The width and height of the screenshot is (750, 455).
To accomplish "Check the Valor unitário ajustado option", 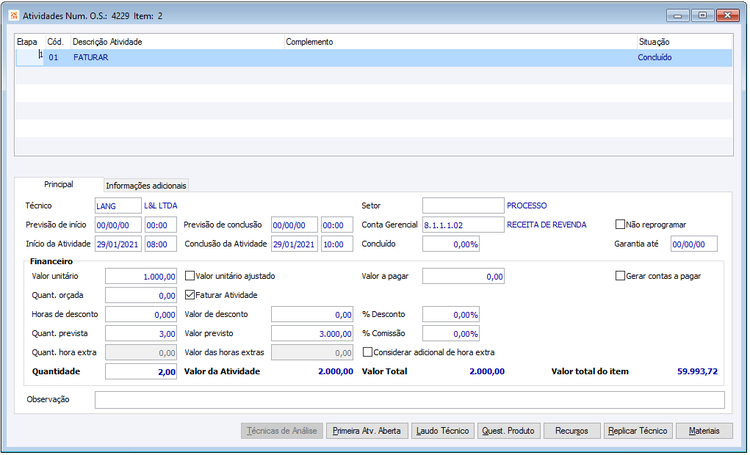I will [192, 275].
